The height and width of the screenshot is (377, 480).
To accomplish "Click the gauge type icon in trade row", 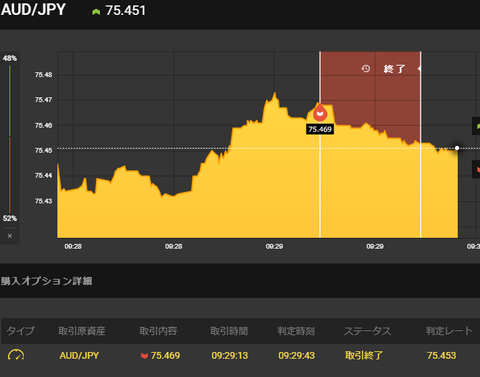I will click(x=16, y=355).
